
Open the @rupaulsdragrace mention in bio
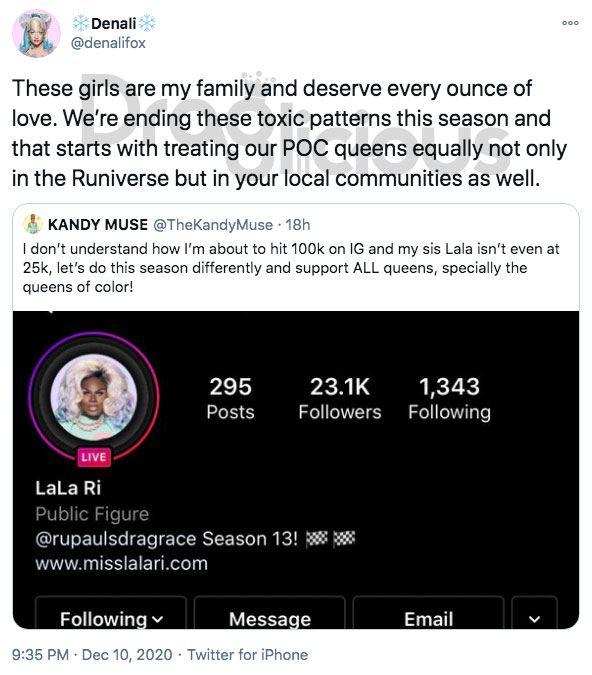[x=116, y=539]
